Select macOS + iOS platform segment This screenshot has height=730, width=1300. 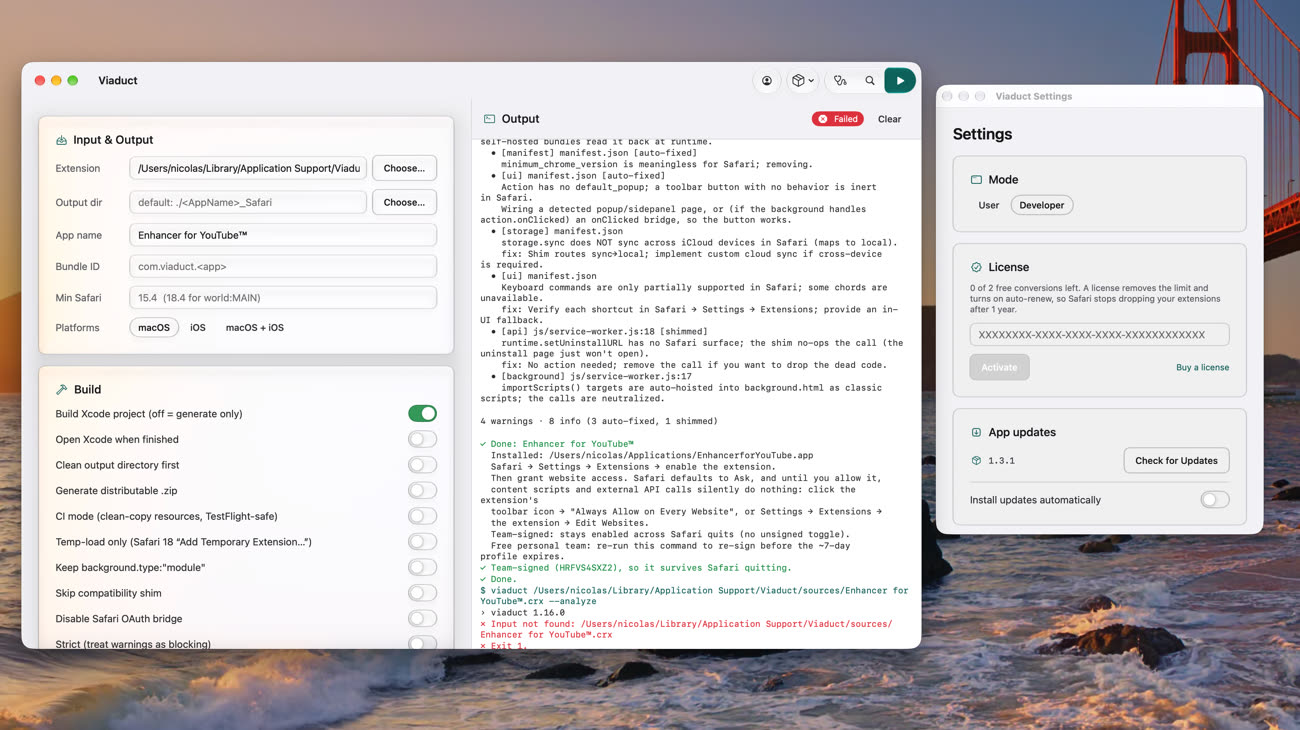coord(255,327)
